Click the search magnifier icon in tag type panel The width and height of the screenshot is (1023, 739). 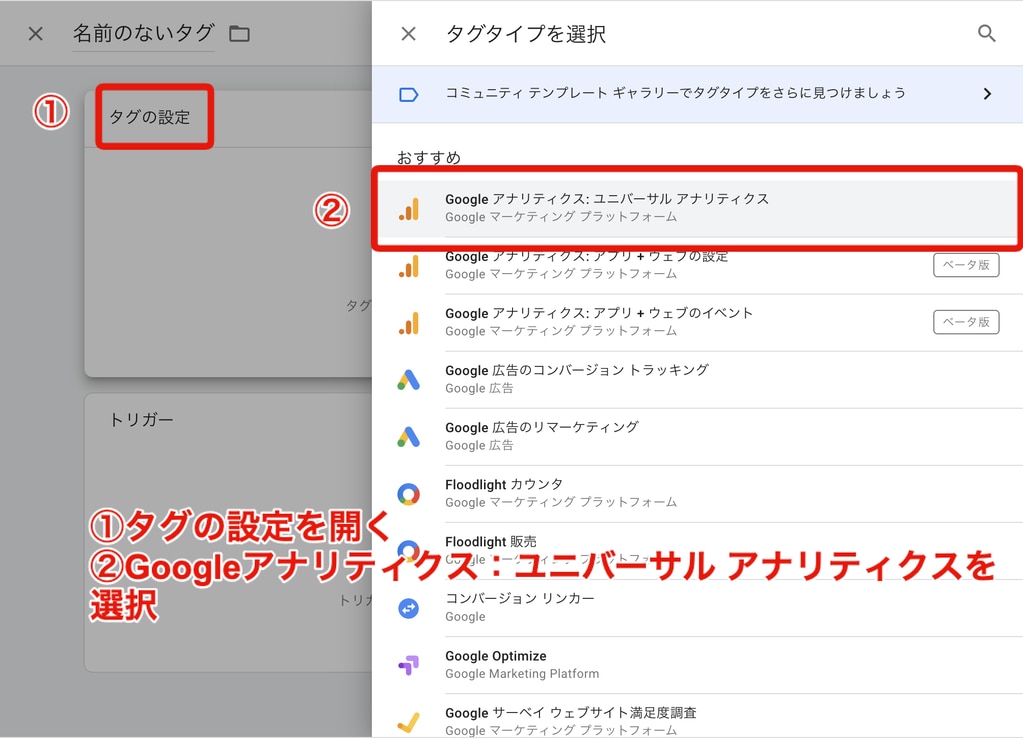click(986, 34)
